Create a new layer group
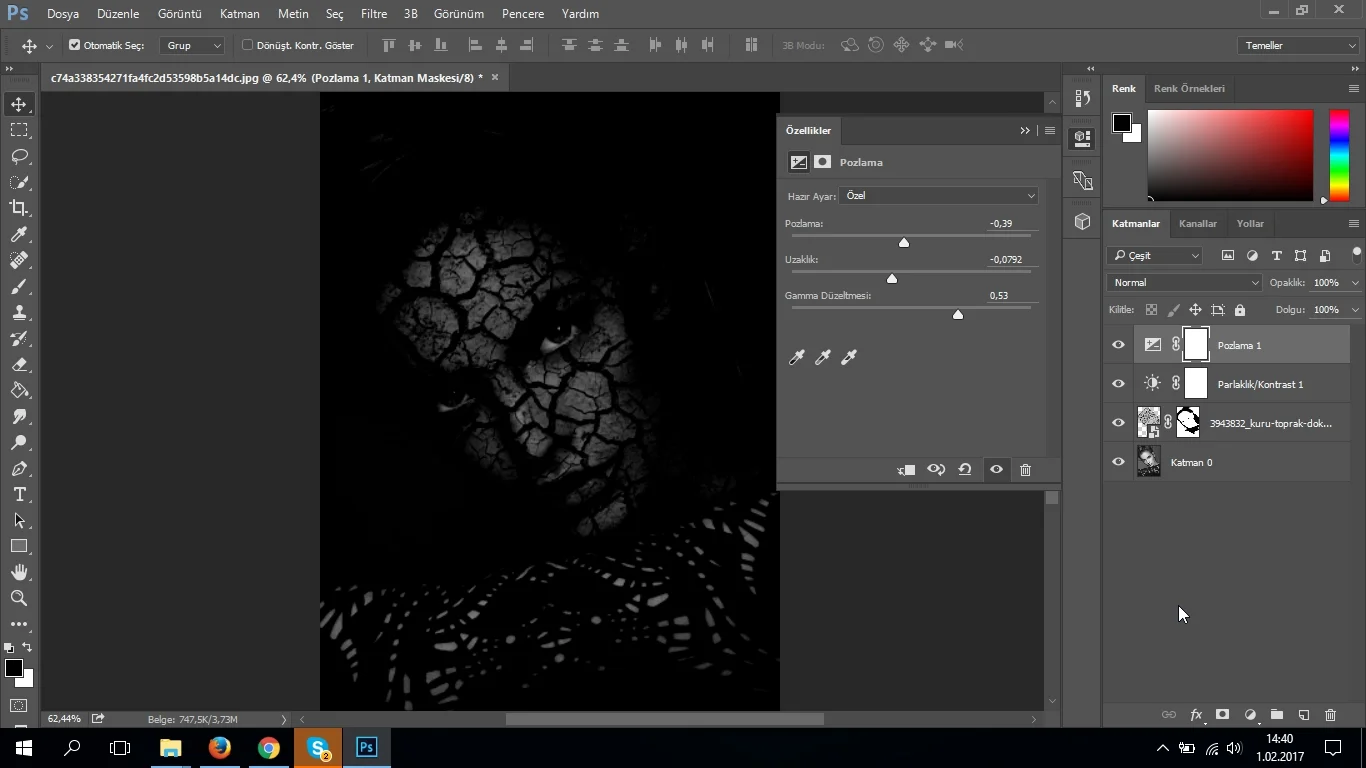Viewport: 1366px width, 768px height. point(1277,715)
